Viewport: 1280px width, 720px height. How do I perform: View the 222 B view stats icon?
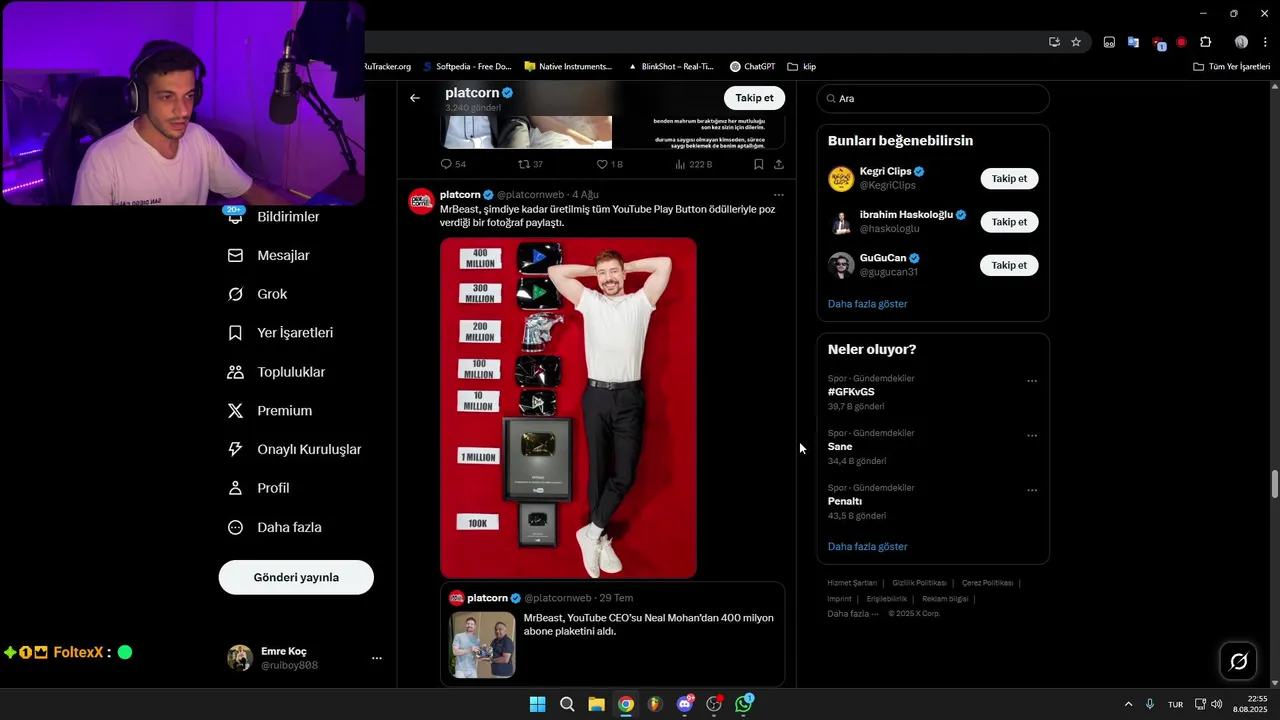pyautogui.click(x=680, y=164)
